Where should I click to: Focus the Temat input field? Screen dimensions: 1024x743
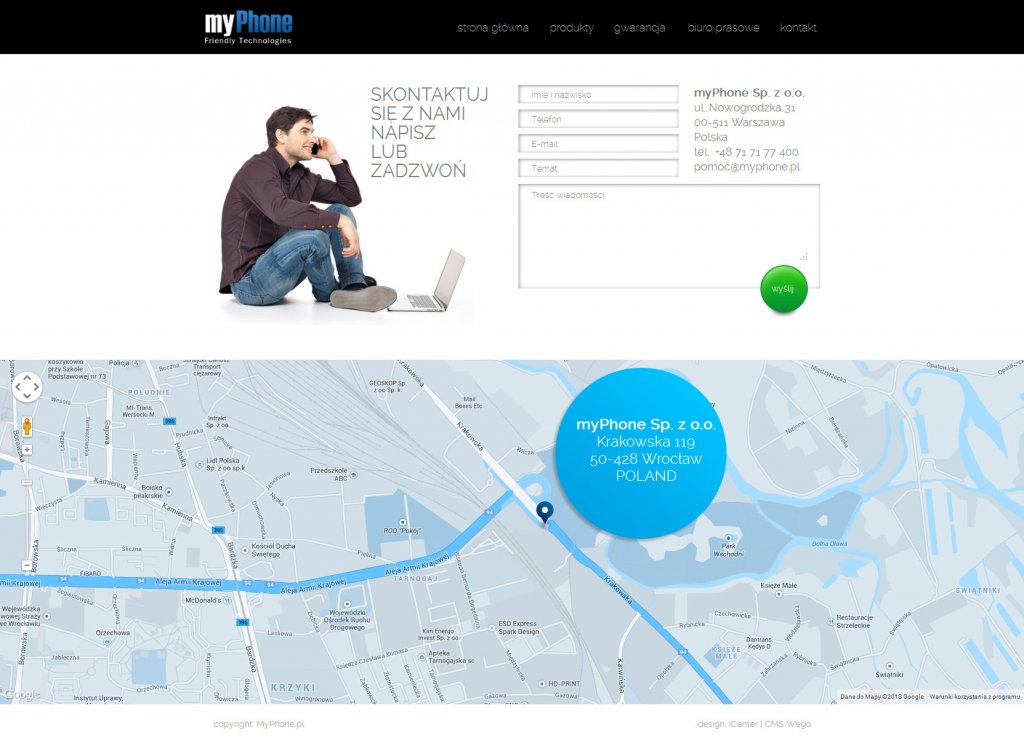coord(598,168)
